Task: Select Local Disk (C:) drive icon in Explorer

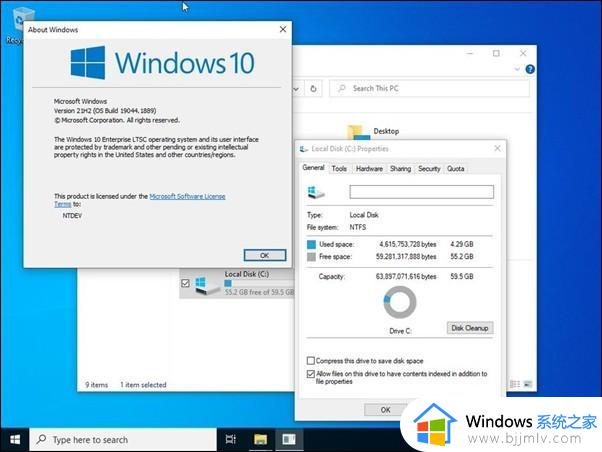Action: 208,285
